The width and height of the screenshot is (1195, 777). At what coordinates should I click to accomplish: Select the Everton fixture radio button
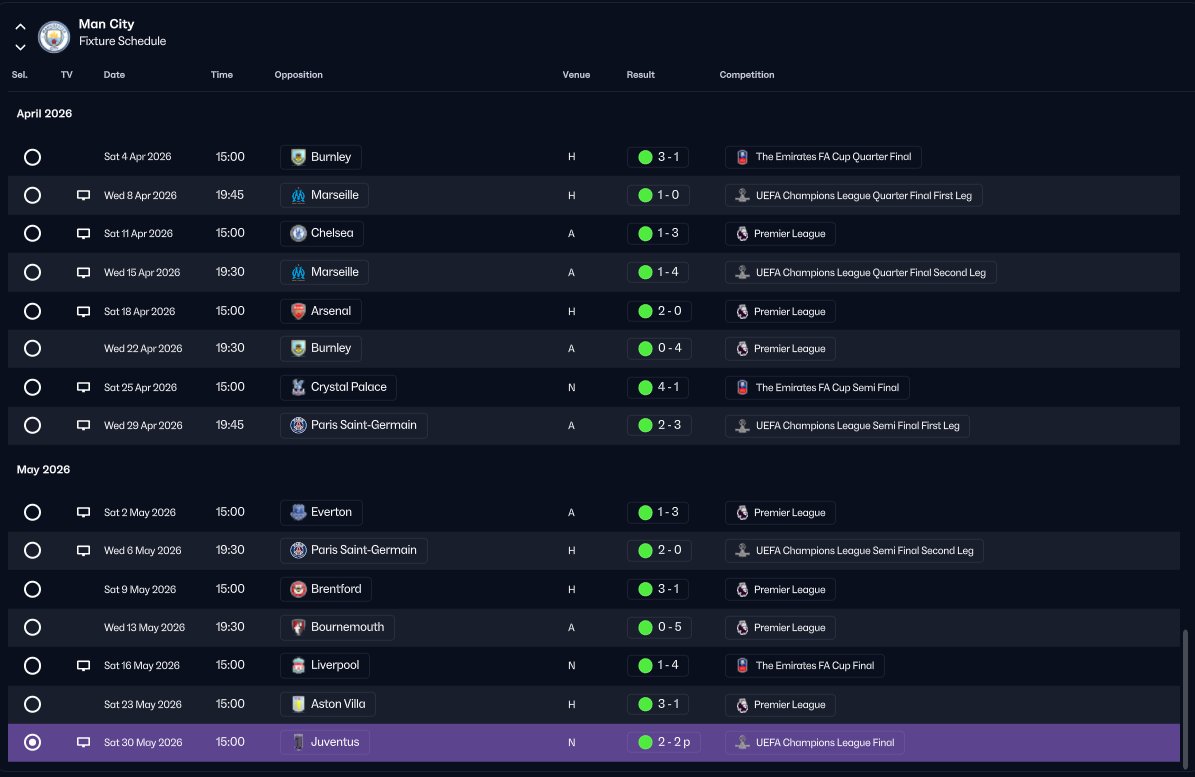pos(32,512)
